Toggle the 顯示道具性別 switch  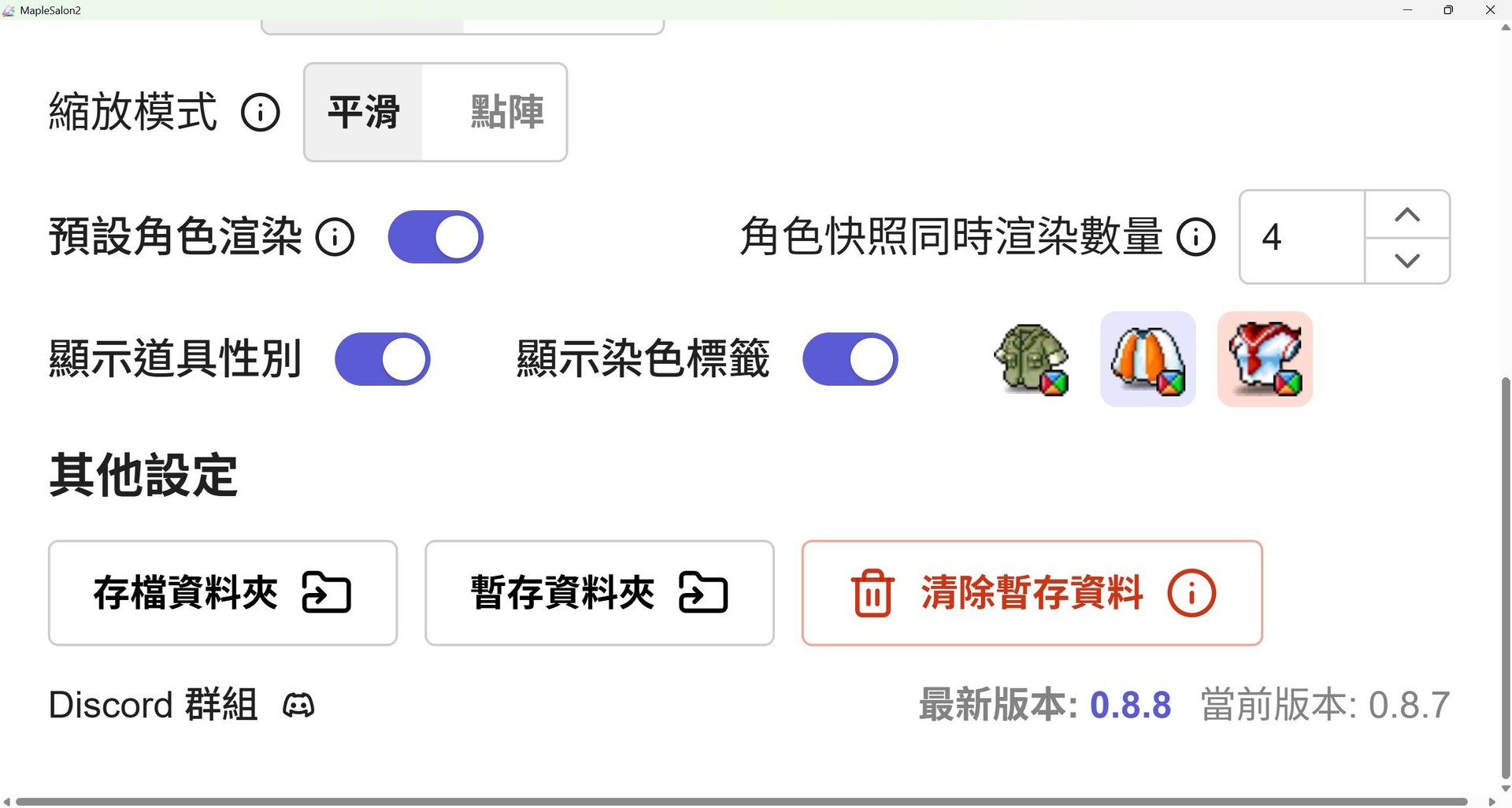pos(383,359)
